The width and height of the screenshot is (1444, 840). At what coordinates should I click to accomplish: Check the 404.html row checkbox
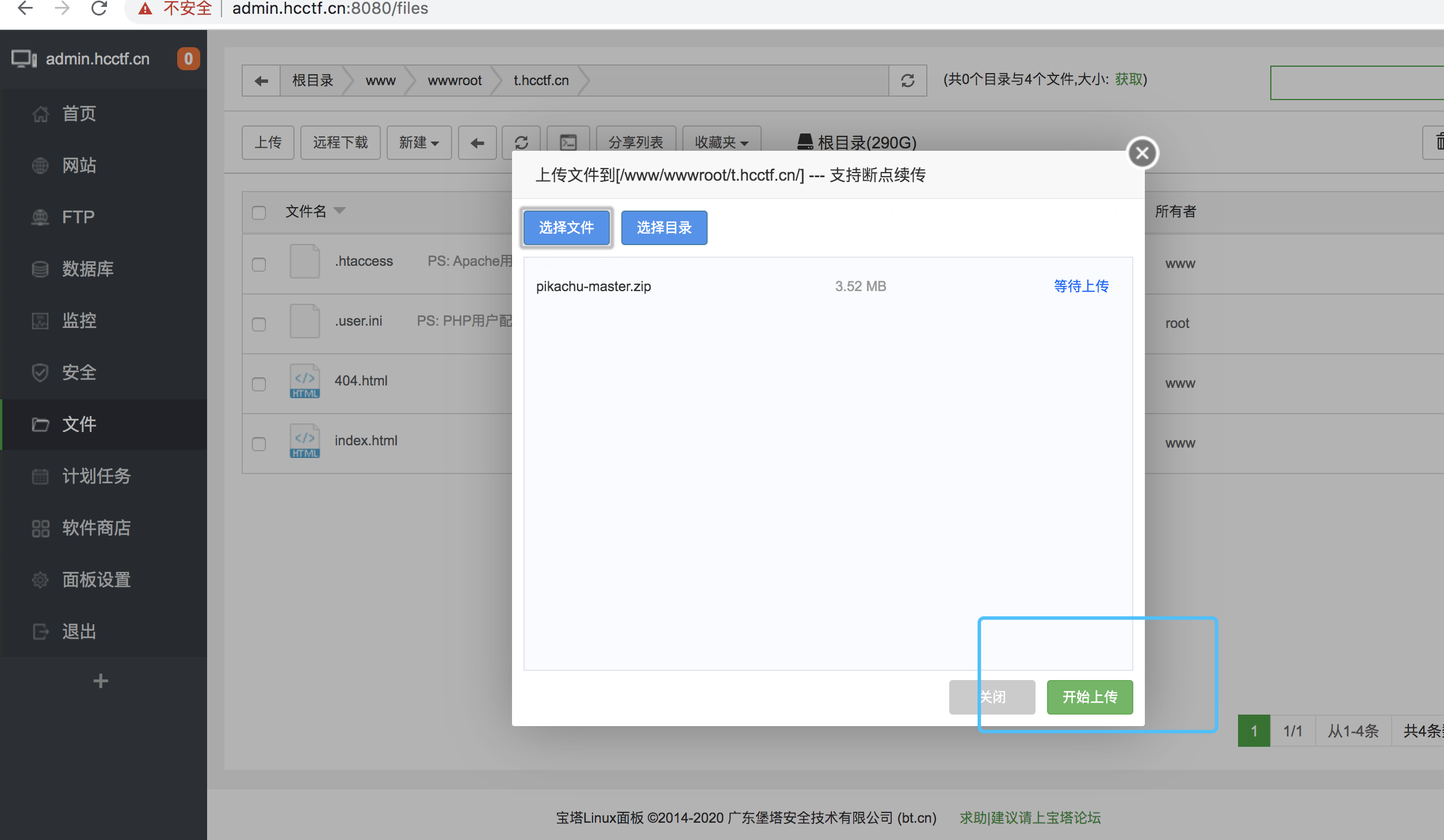click(x=259, y=384)
